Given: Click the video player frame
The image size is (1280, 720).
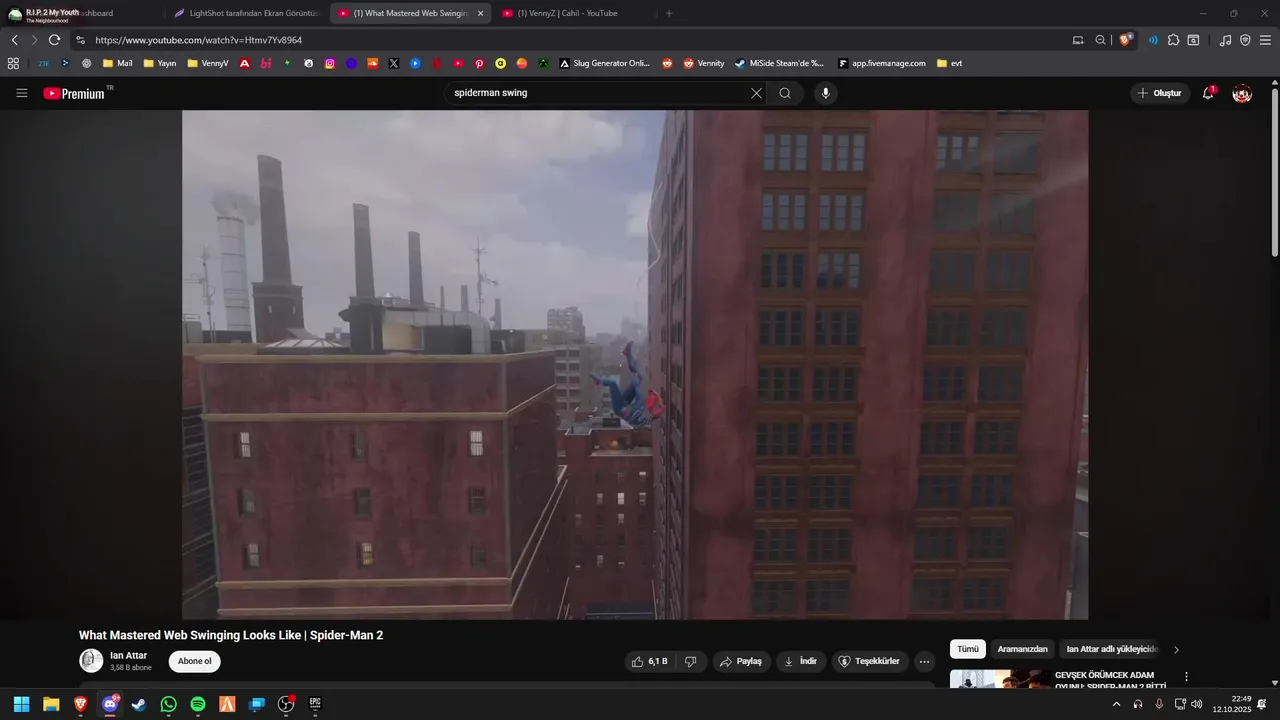Looking at the screenshot, I should click(x=635, y=364).
